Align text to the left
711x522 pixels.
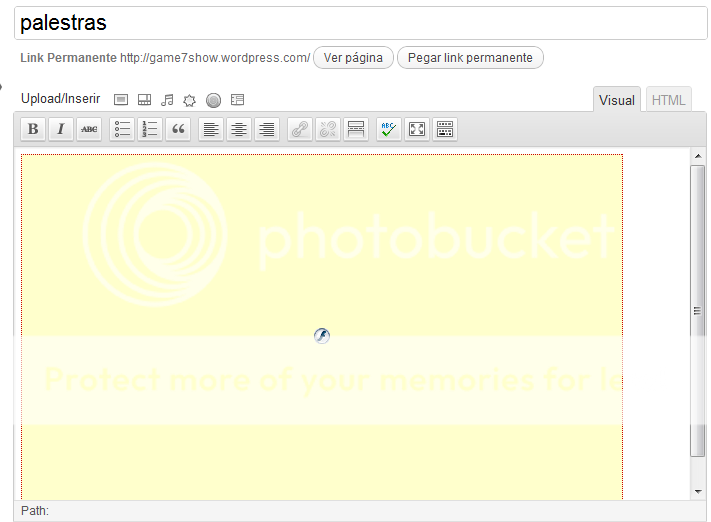(x=211, y=129)
